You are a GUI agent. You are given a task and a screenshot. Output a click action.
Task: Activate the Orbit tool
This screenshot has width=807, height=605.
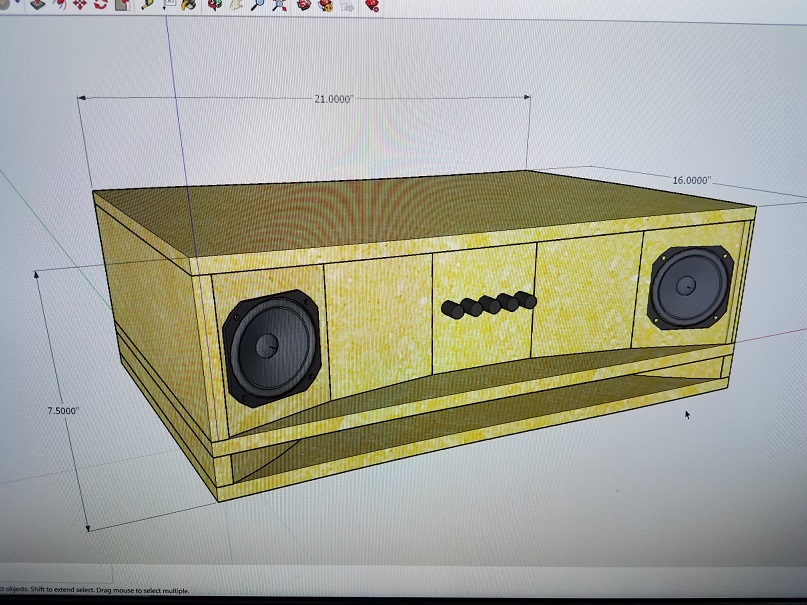[x=214, y=5]
